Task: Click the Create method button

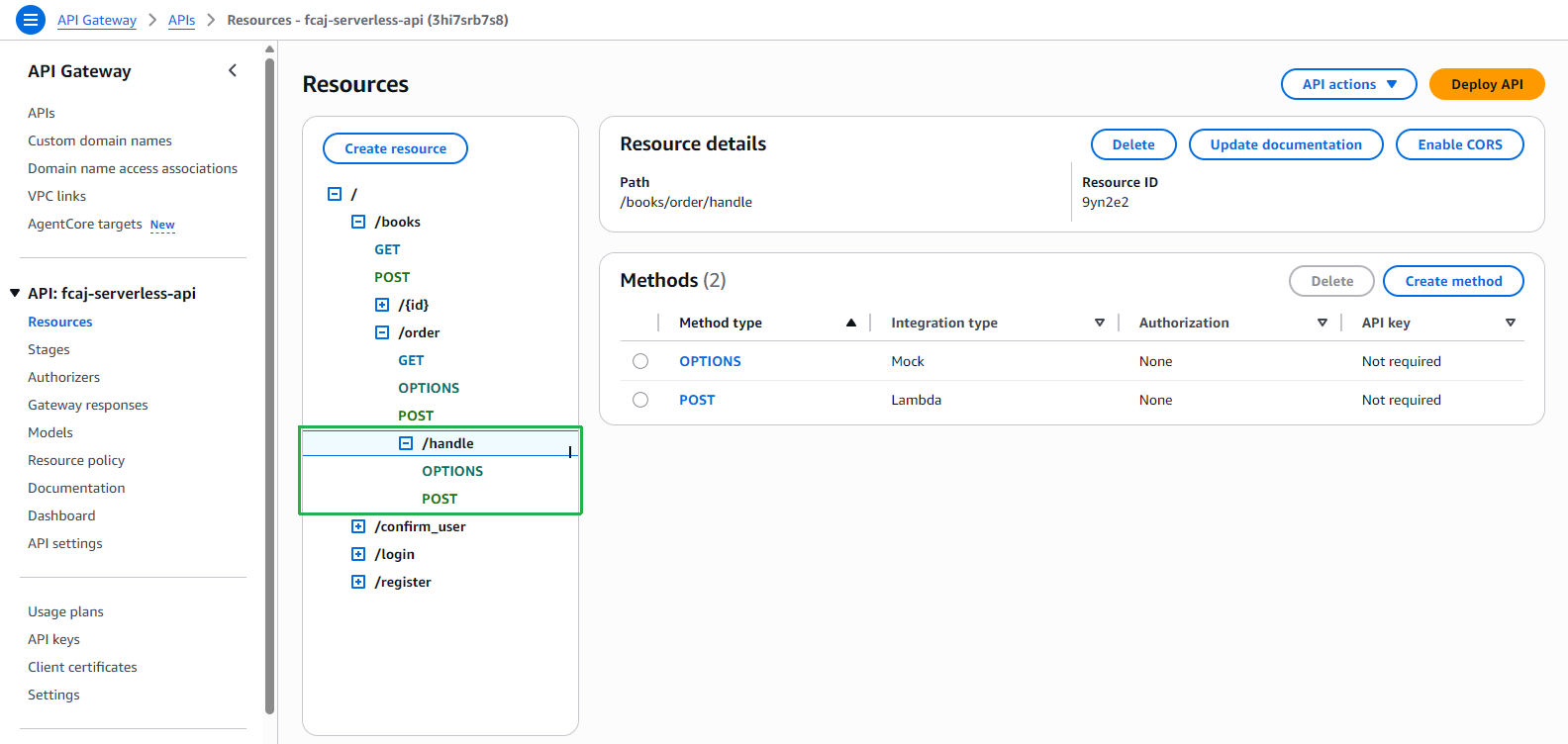Action: 1453,281
